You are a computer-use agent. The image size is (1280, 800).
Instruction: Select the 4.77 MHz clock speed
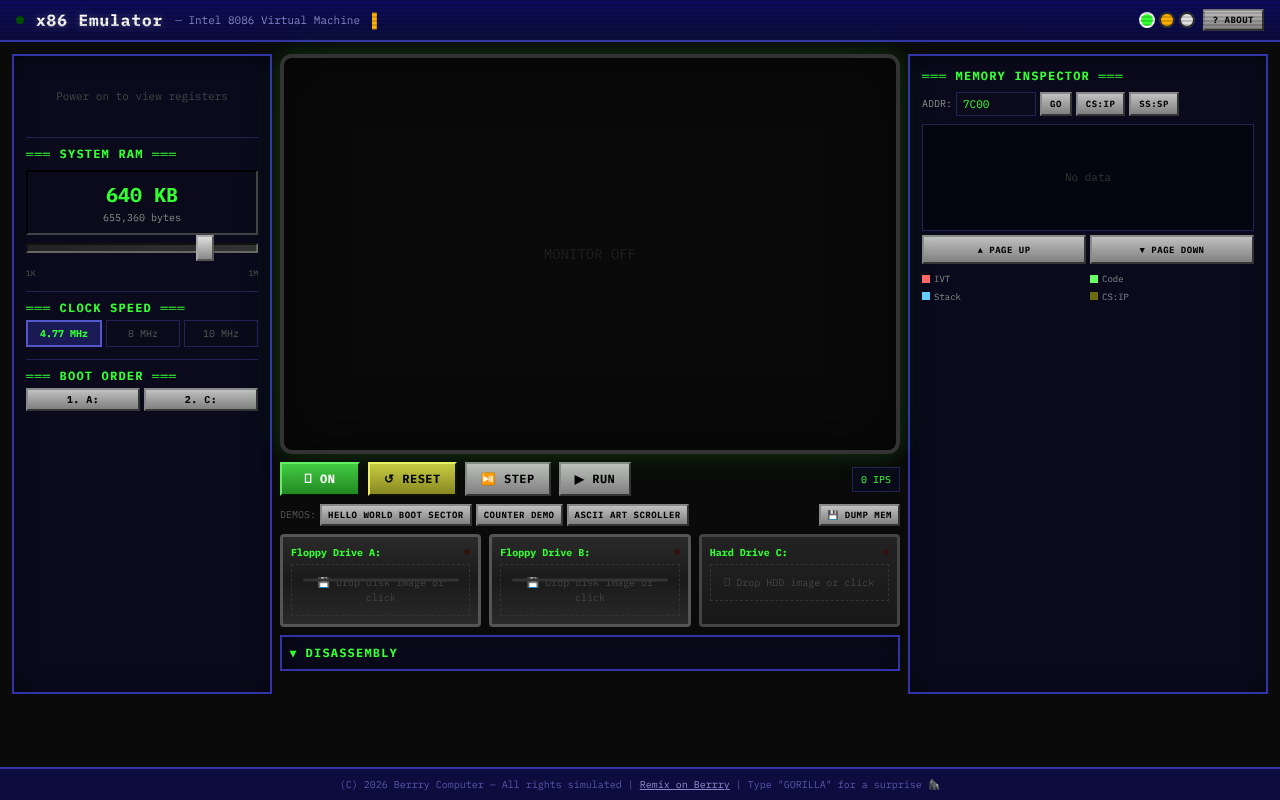click(x=63, y=333)
